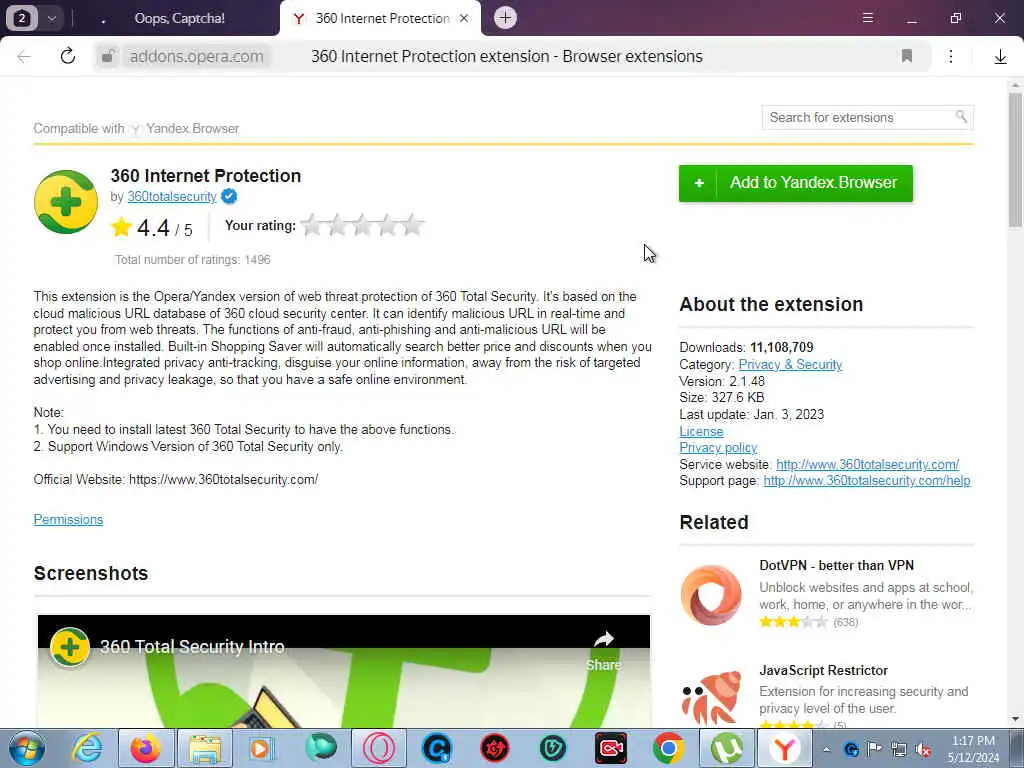Expand the tab groups dropdown arrow
The height and width of the screenshot is (768, 1024).
(52, 18)
